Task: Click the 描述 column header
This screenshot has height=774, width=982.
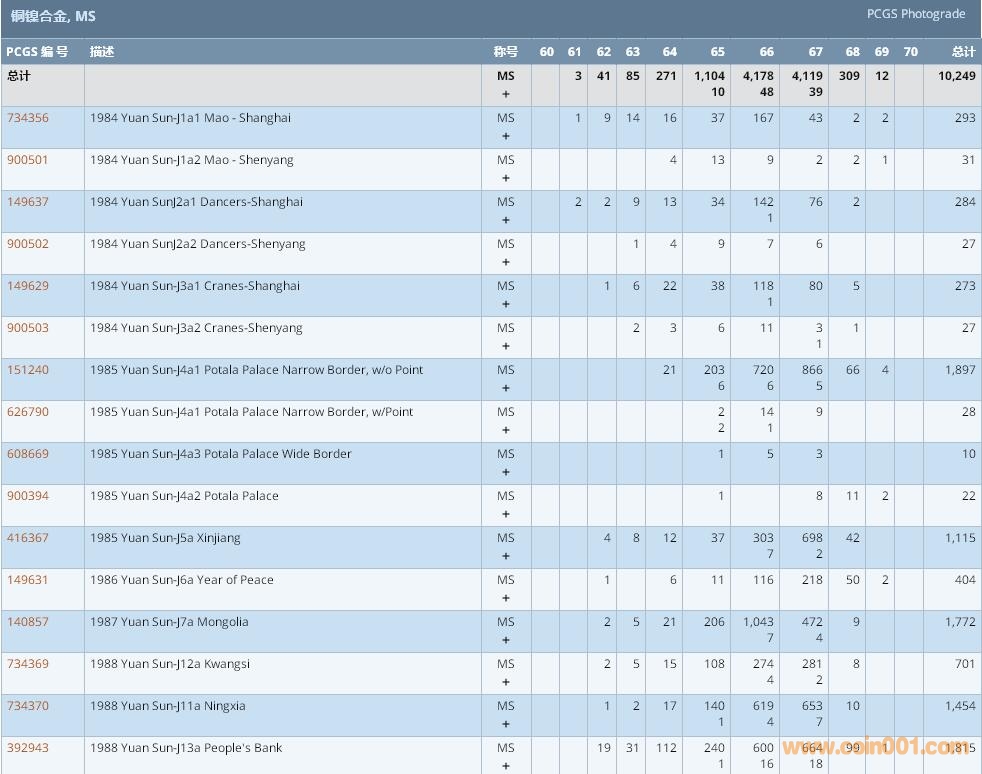Action: [102, 52]
